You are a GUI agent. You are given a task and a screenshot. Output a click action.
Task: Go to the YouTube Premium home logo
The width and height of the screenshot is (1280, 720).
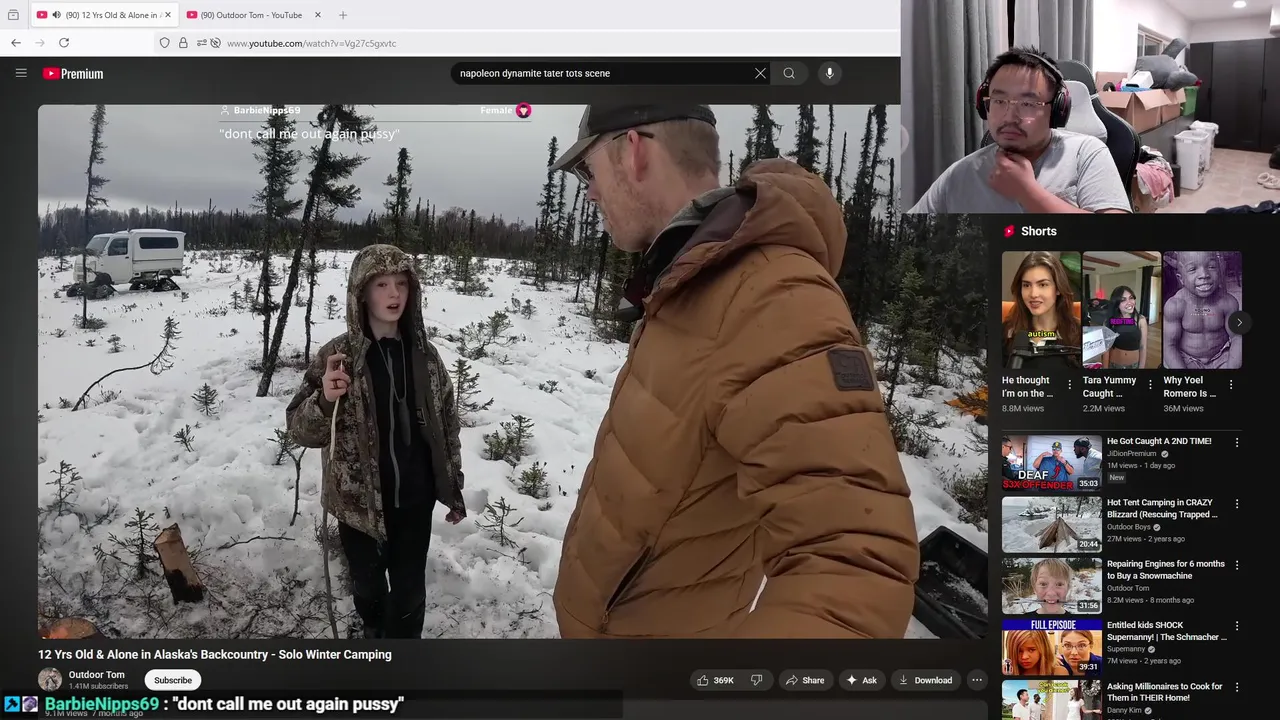coord(73,74)
